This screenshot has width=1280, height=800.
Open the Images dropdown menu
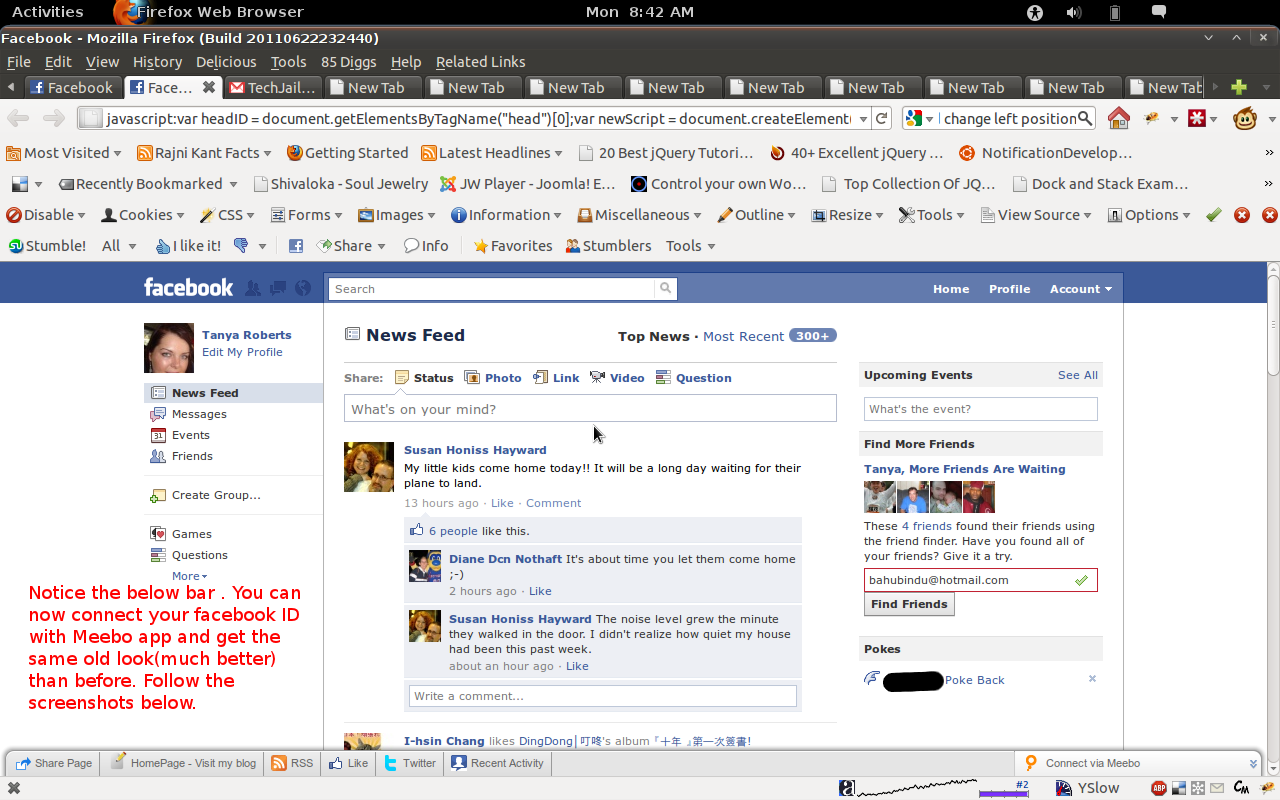[397, 215]
